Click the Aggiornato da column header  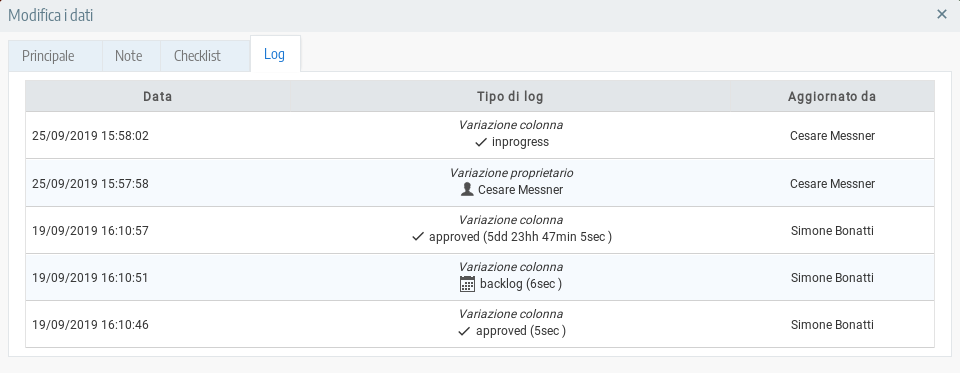click(x=832, y=96)
